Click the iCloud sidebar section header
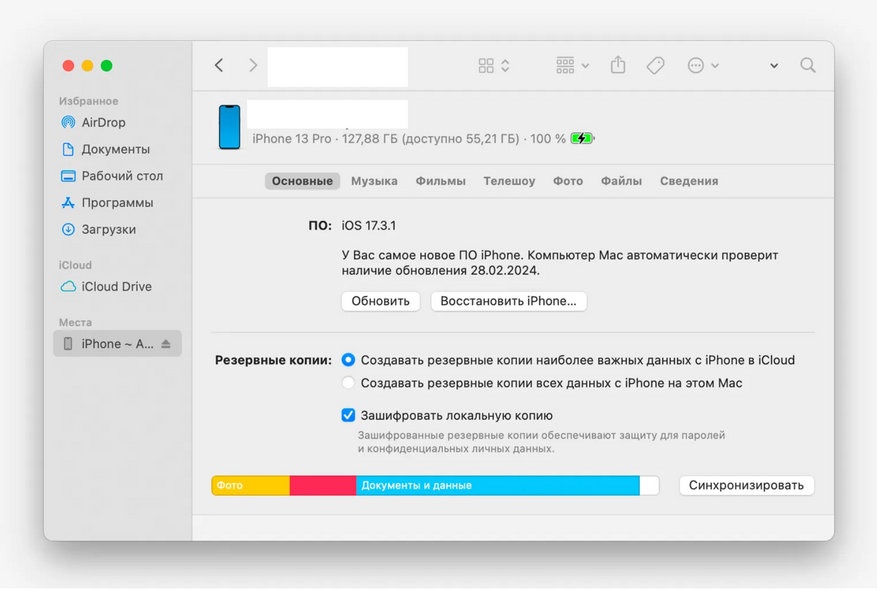 tap(76, 265)
